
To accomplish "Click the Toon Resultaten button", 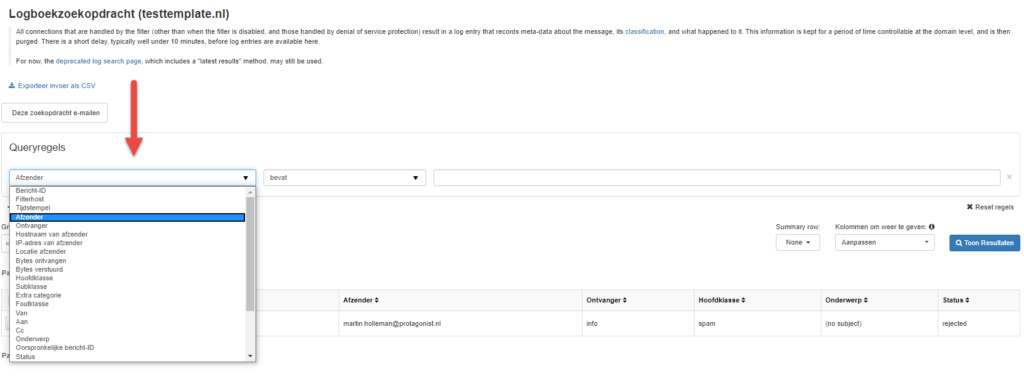I will pos(985,242).
